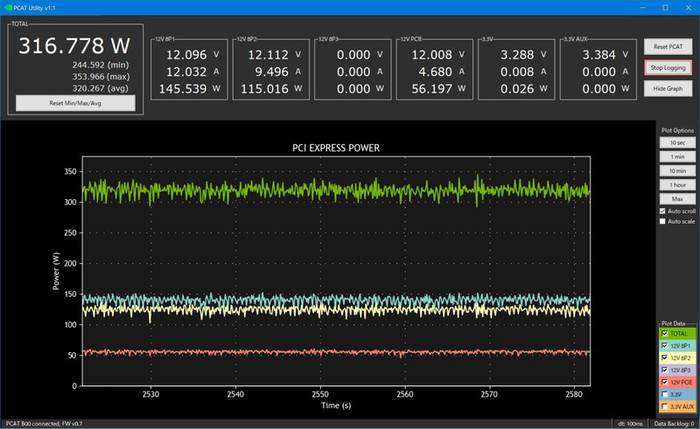
Task: Set plot range to 1 min
Action: pyautogui.click(x=677, y=157)
